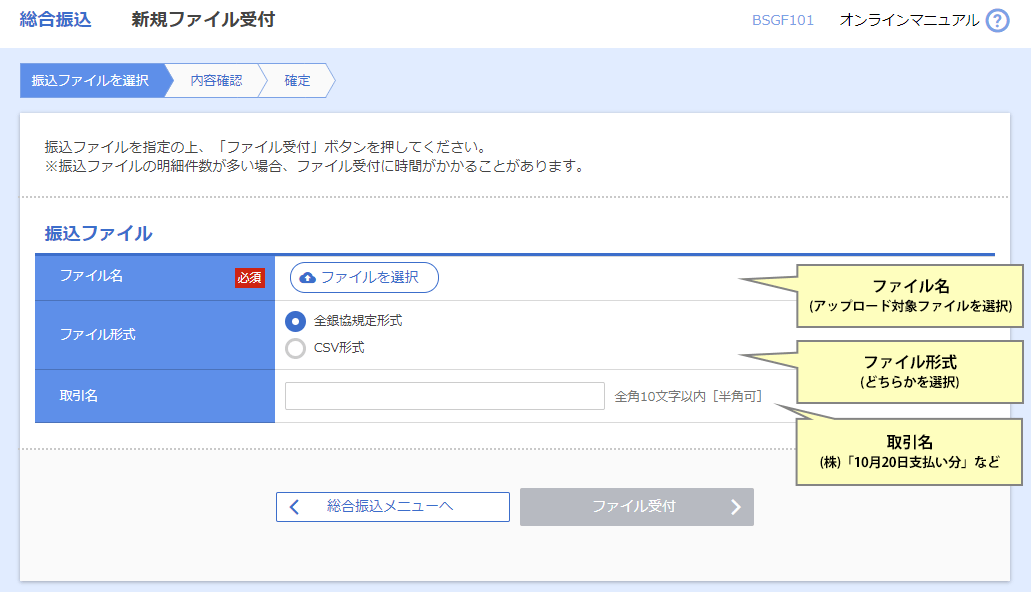The image size is (1031, 592).
Task: Click the yellow 取引名 callout note
Action: click(x=909, y=451)
